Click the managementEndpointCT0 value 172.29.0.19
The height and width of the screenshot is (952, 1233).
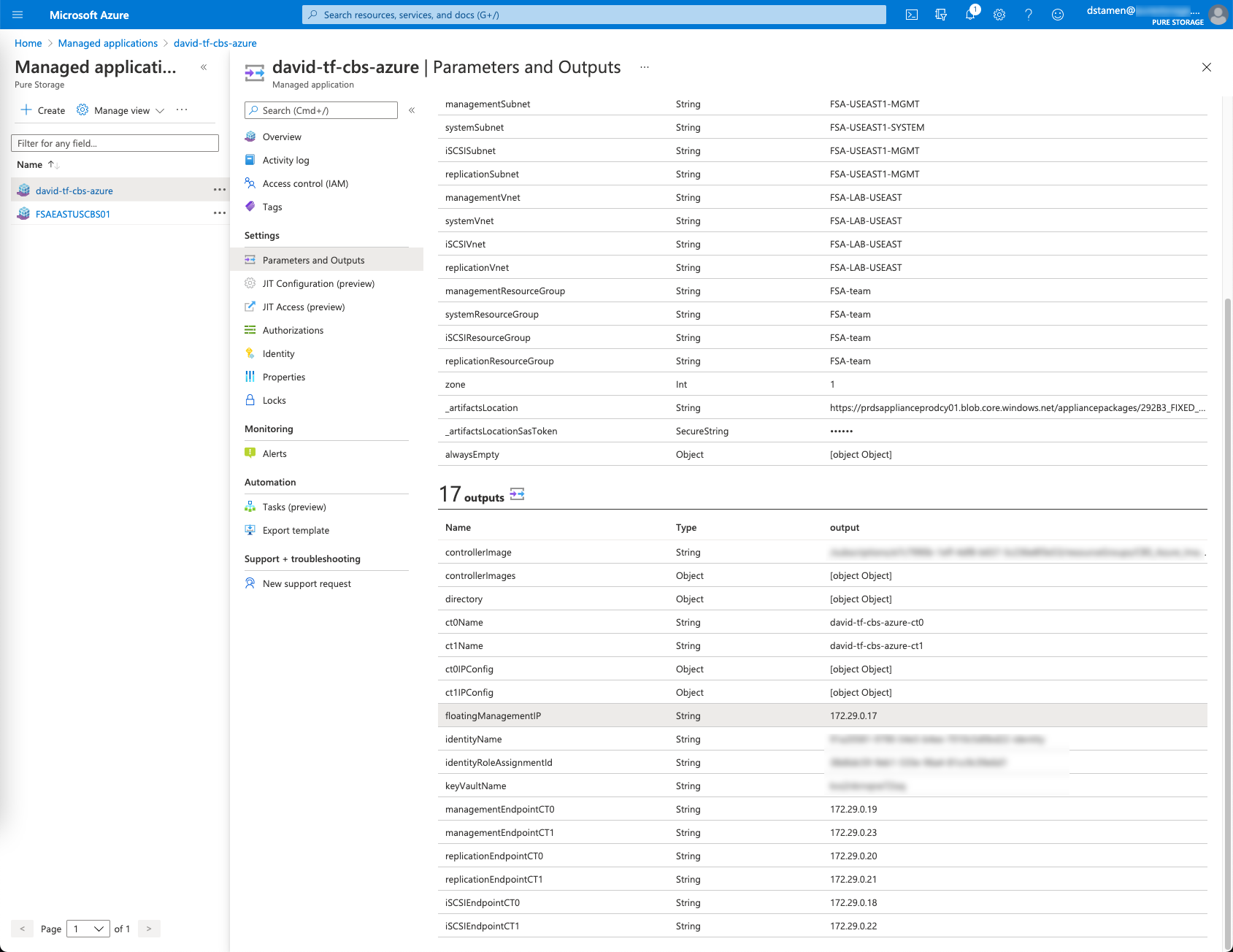(x=853, y=809)
